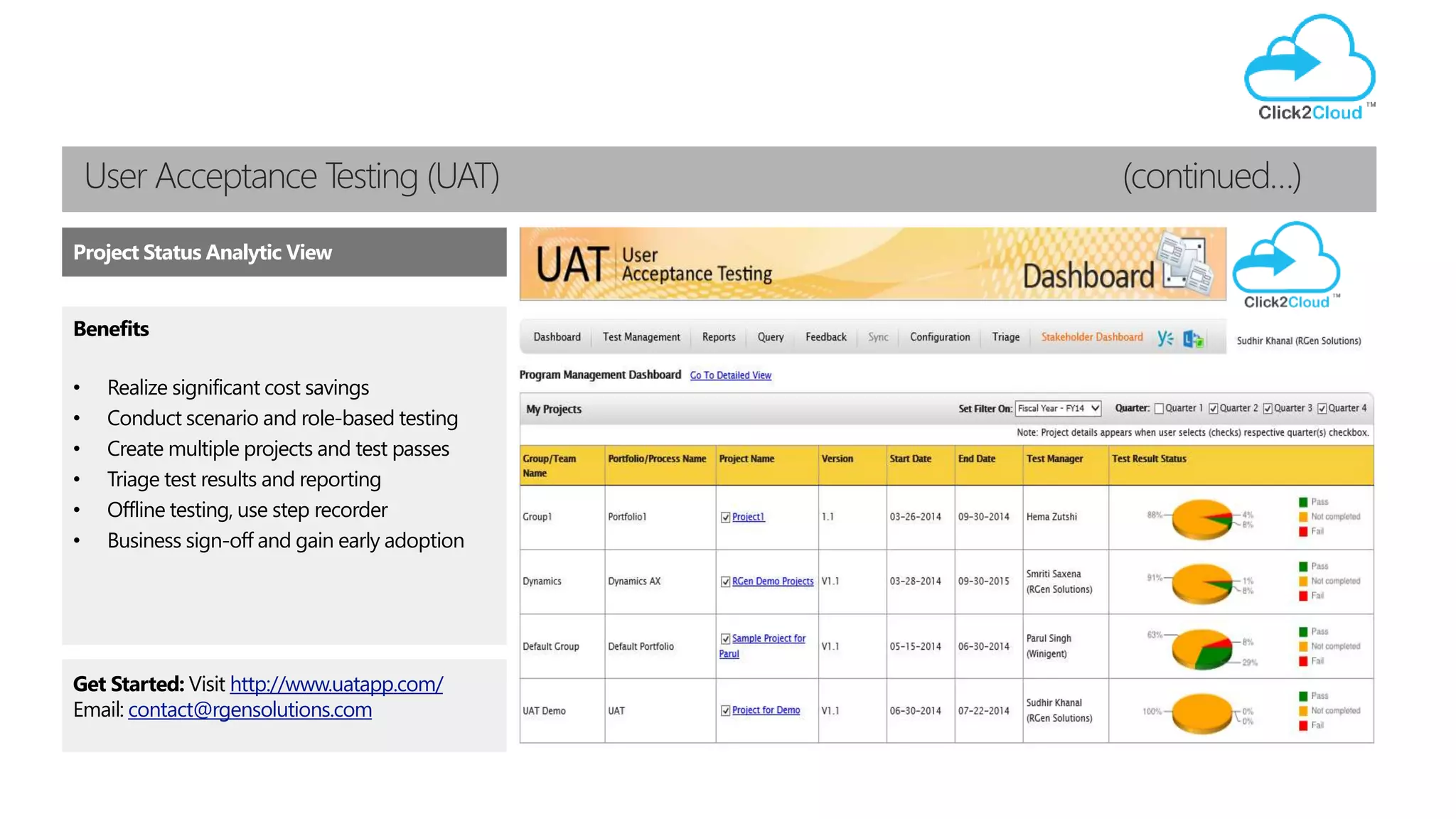Open the Stakeholder Dashboard tab

(x=1092, y=337)
